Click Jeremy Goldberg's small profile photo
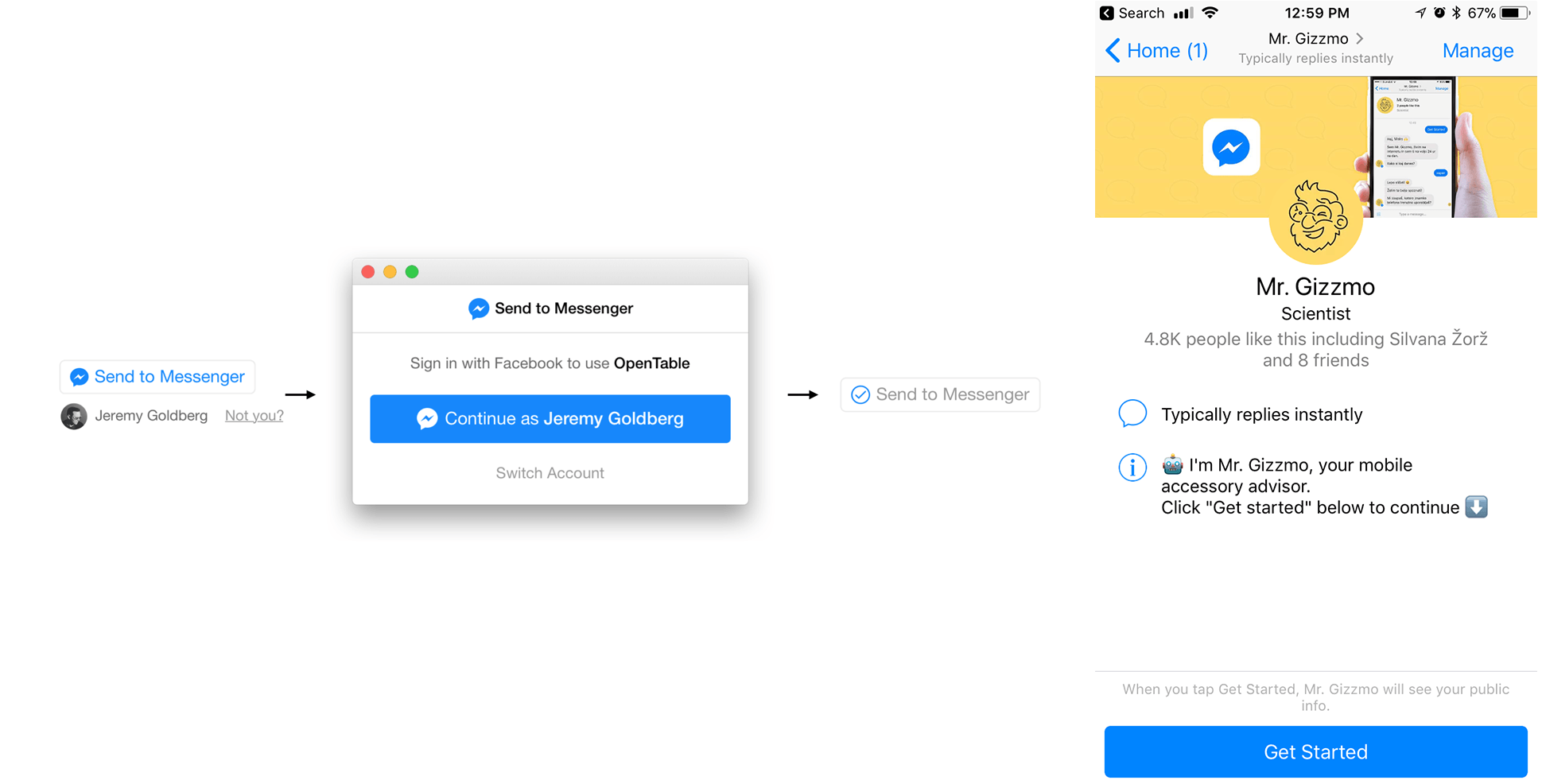1542x784 pixels. [x=74, y=416]
